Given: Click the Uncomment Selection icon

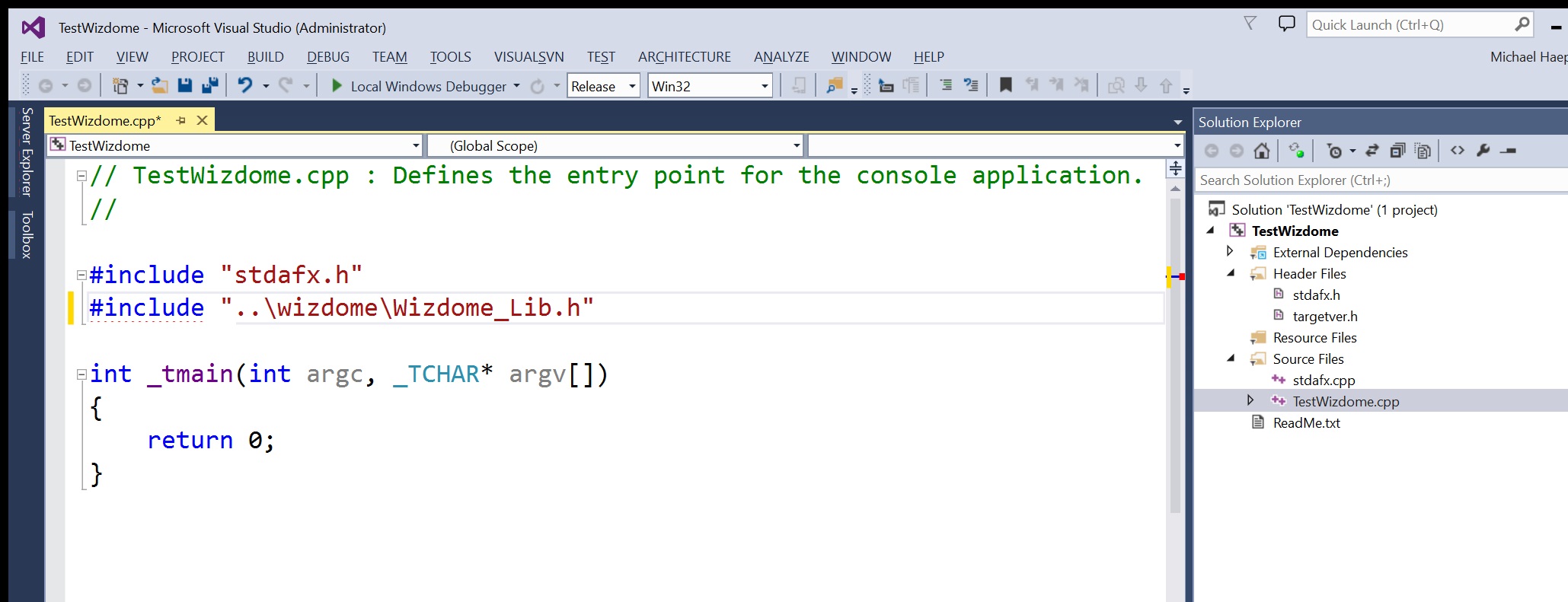Looking at the screenshot, I should point(971,86).
